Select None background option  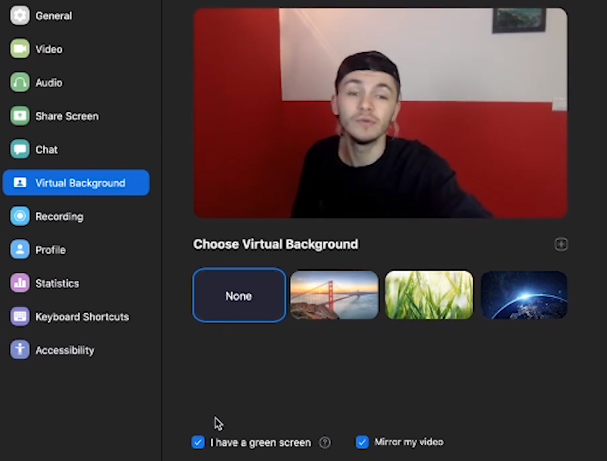[x=239, y=295]
